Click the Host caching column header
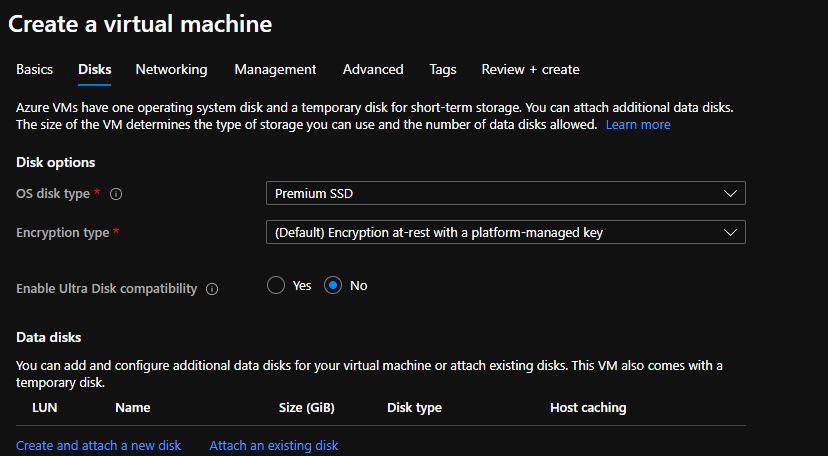Image resolution: width=828 pixels, height=456 pixels. pos(588,407)
